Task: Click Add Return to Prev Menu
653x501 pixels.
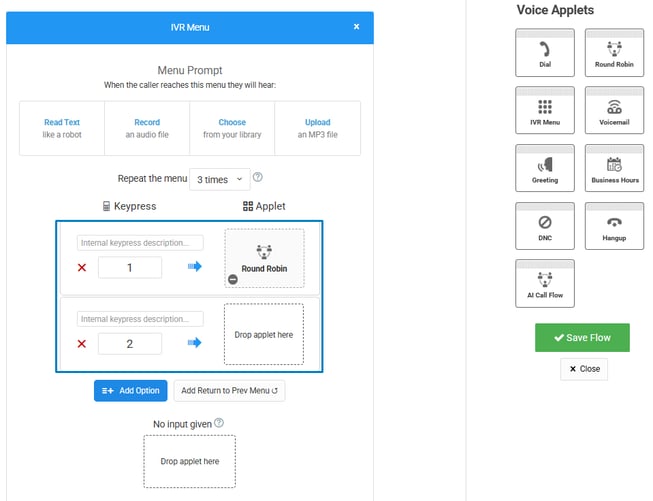Action: point(229,390)
